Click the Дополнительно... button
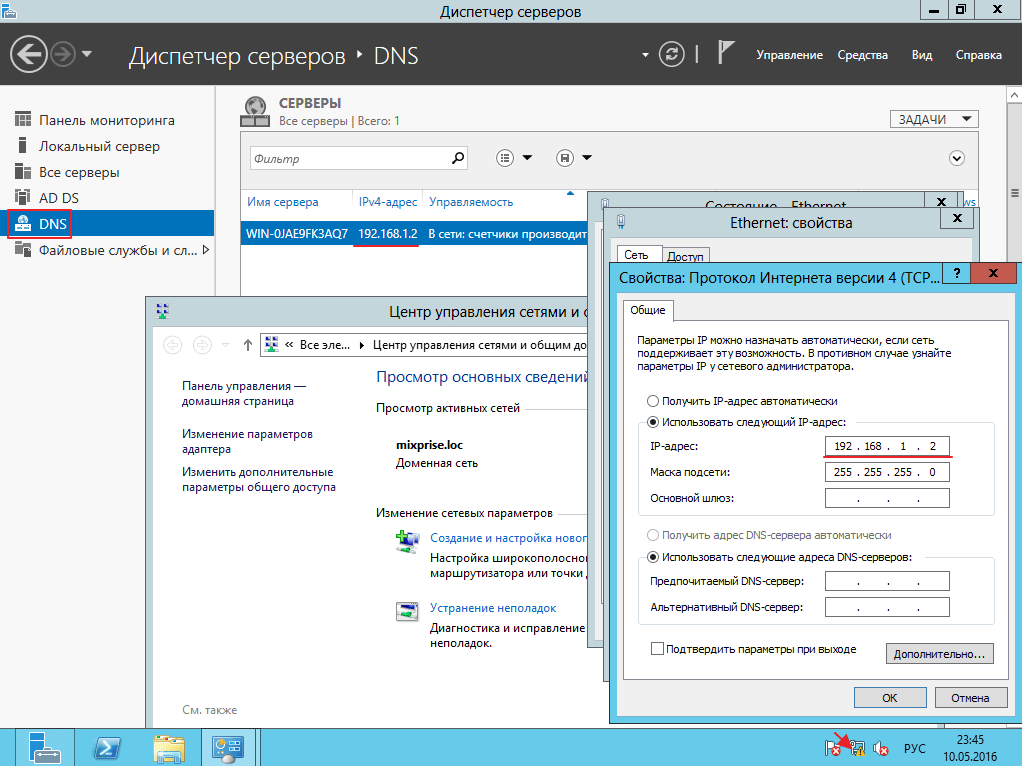Viewport: 1022px width, 766px height. pyautogui.click(x=938, y=654)
